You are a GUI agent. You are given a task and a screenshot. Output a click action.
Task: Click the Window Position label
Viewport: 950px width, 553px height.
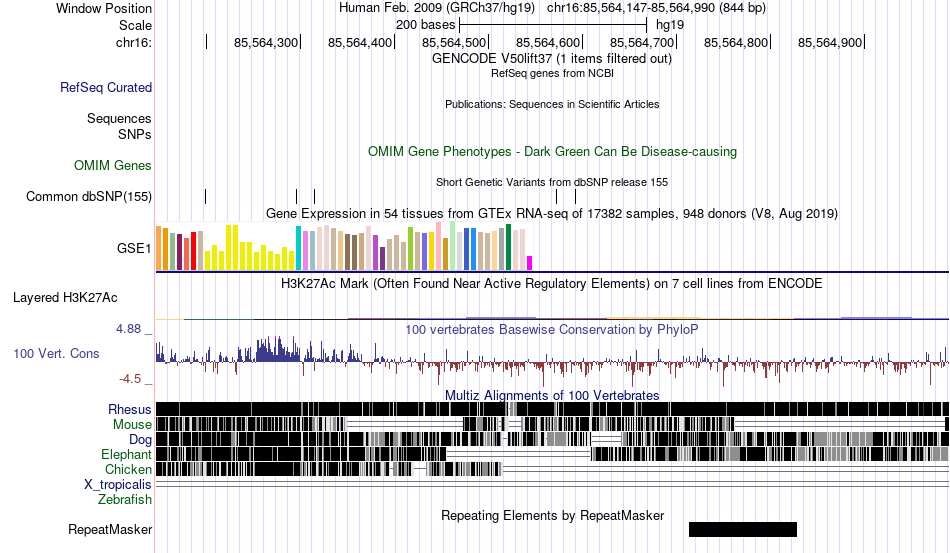click(104, 8)
